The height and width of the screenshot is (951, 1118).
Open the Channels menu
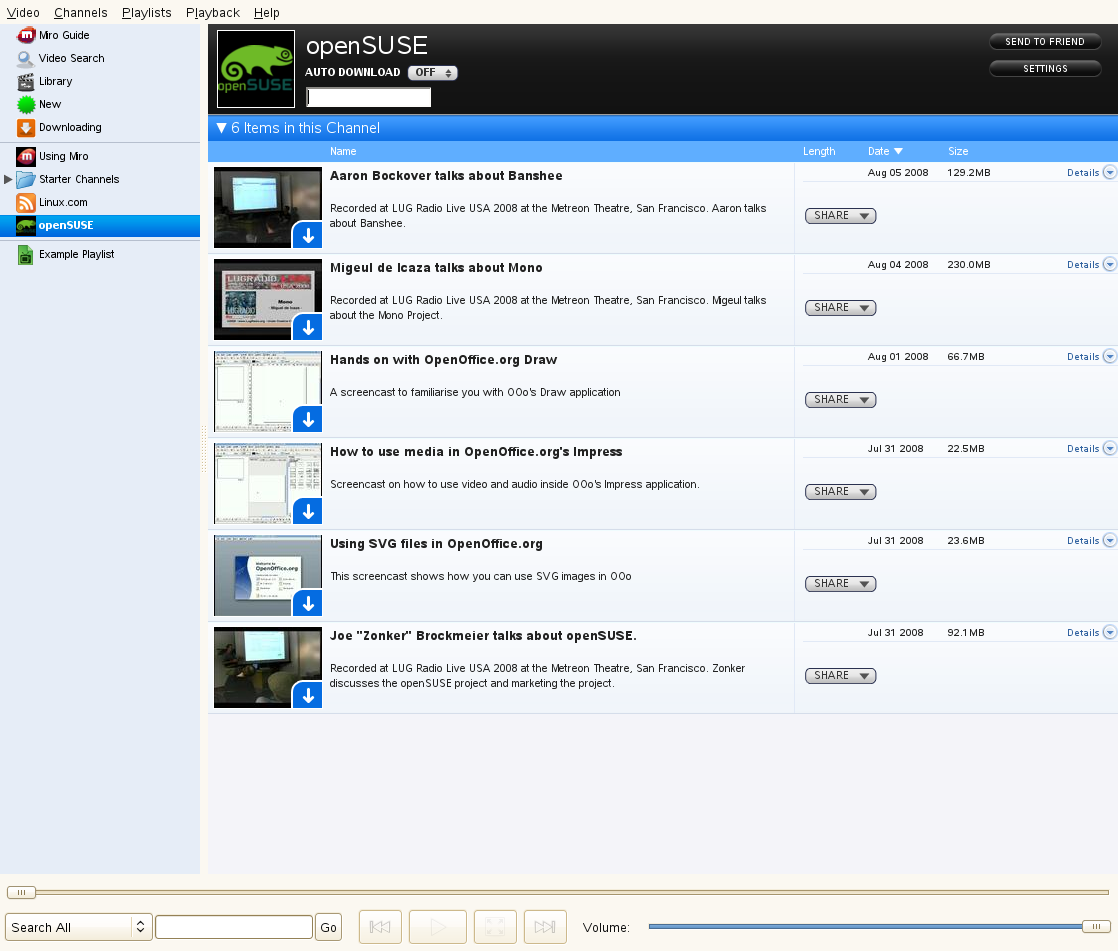click(x=81, y=12)
